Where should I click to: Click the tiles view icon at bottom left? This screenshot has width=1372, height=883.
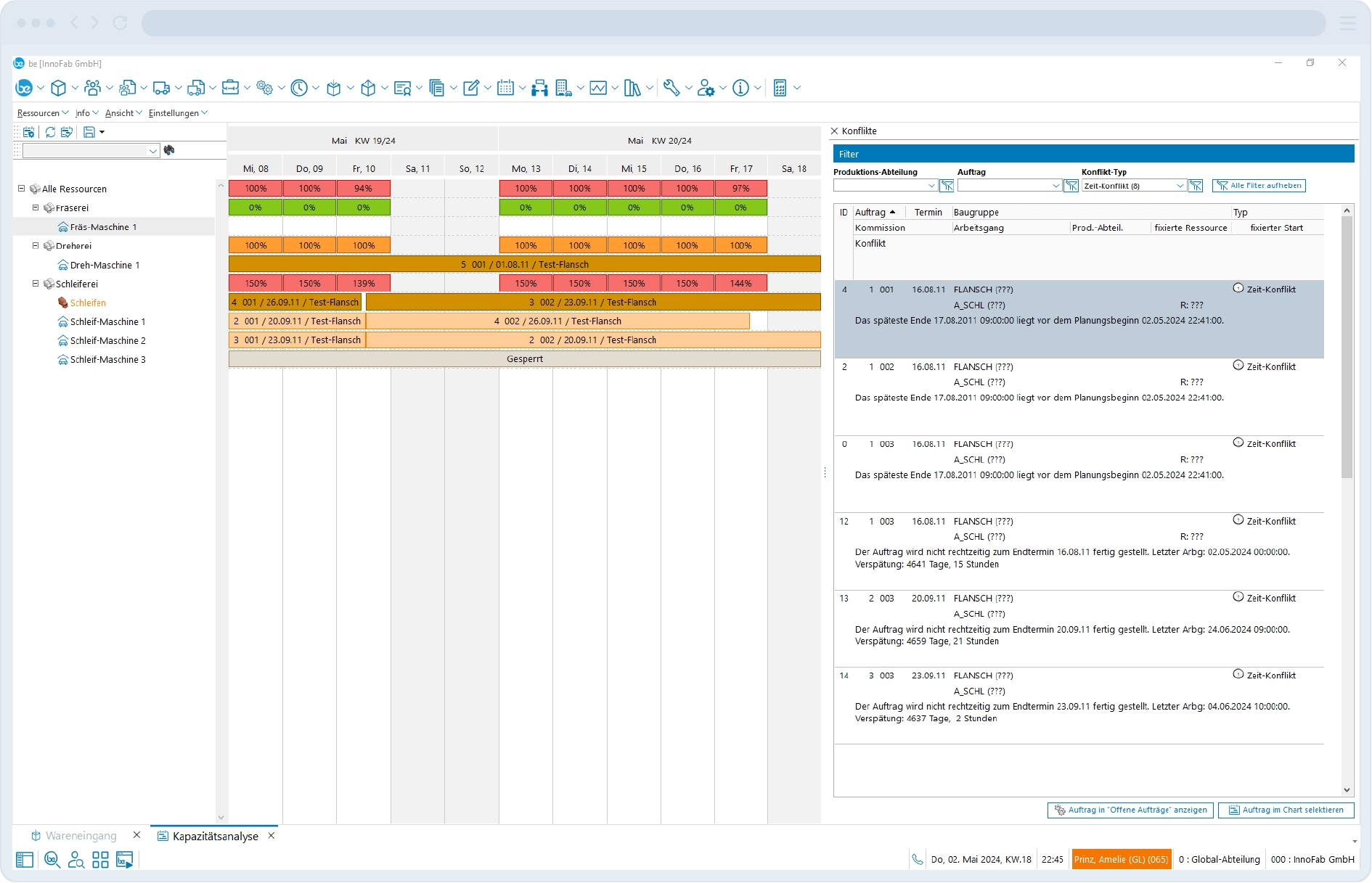pyautogui.click(x=100, y=860)
